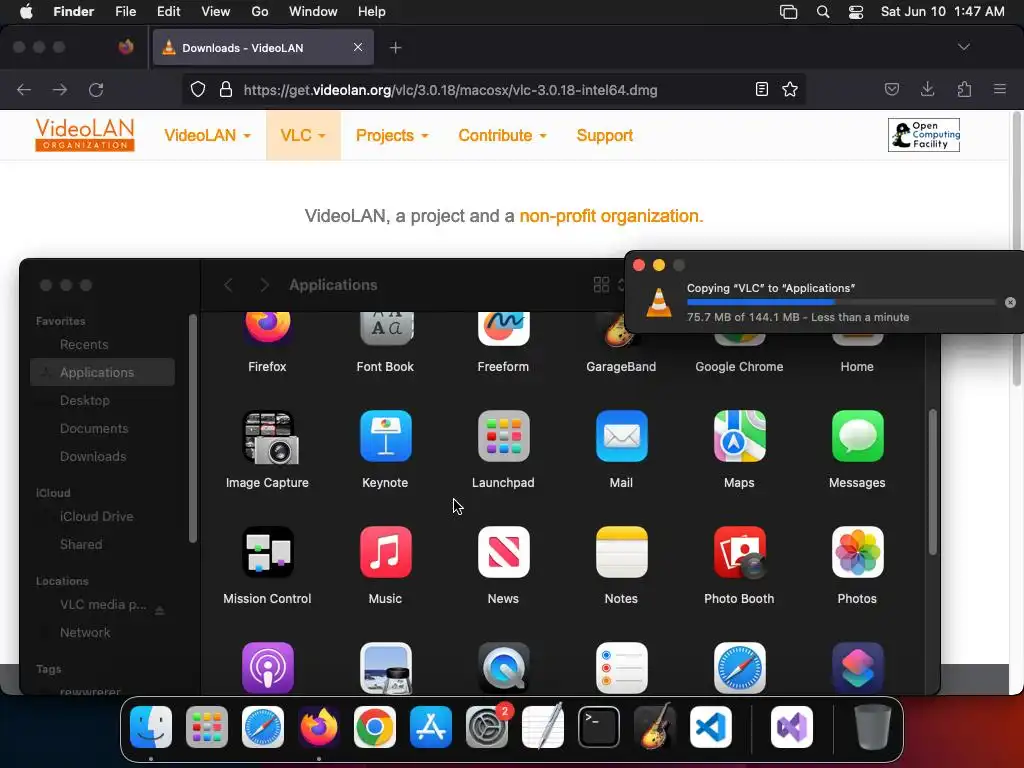
Task: Expand the VideoLAN navigation dropdown
Action: 207,135
